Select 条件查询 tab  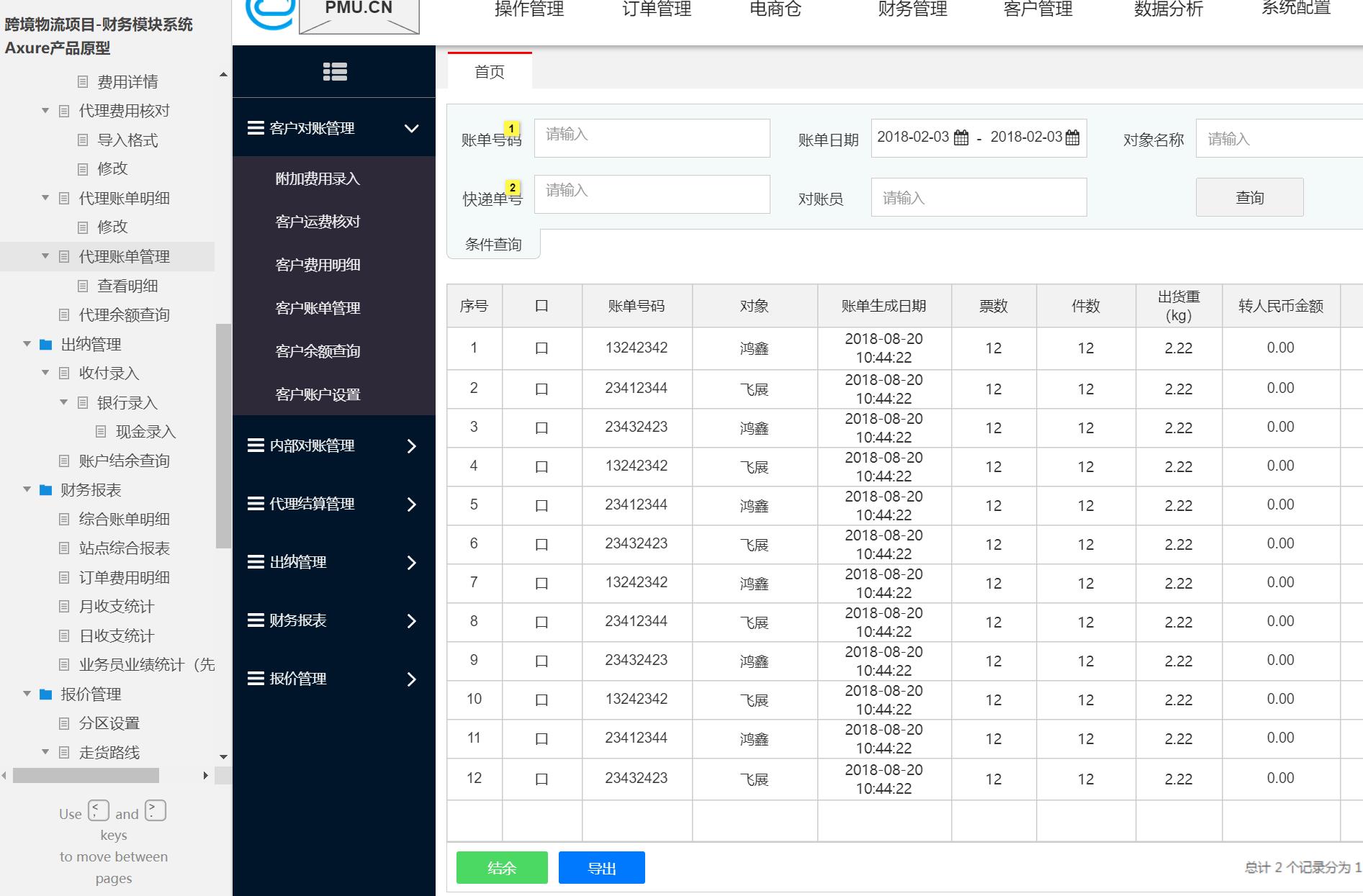[x=493, y=245]
